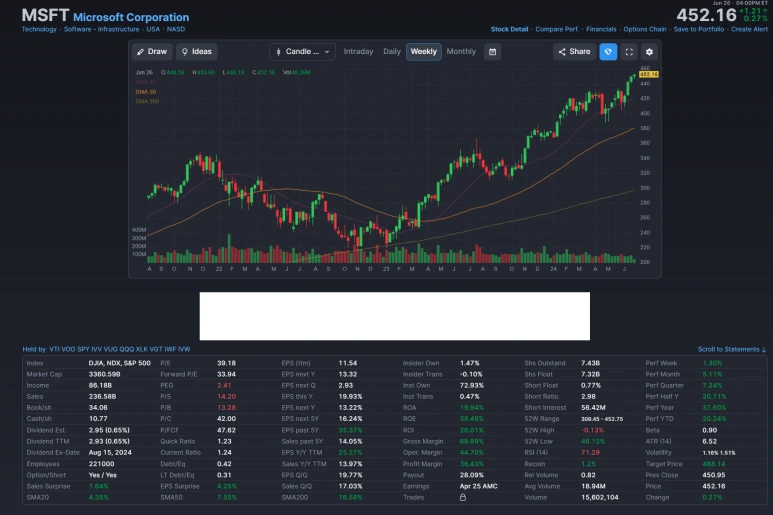
Task: Toggle the blue diamond Elite icon
Action: click(x=608, y=52)
